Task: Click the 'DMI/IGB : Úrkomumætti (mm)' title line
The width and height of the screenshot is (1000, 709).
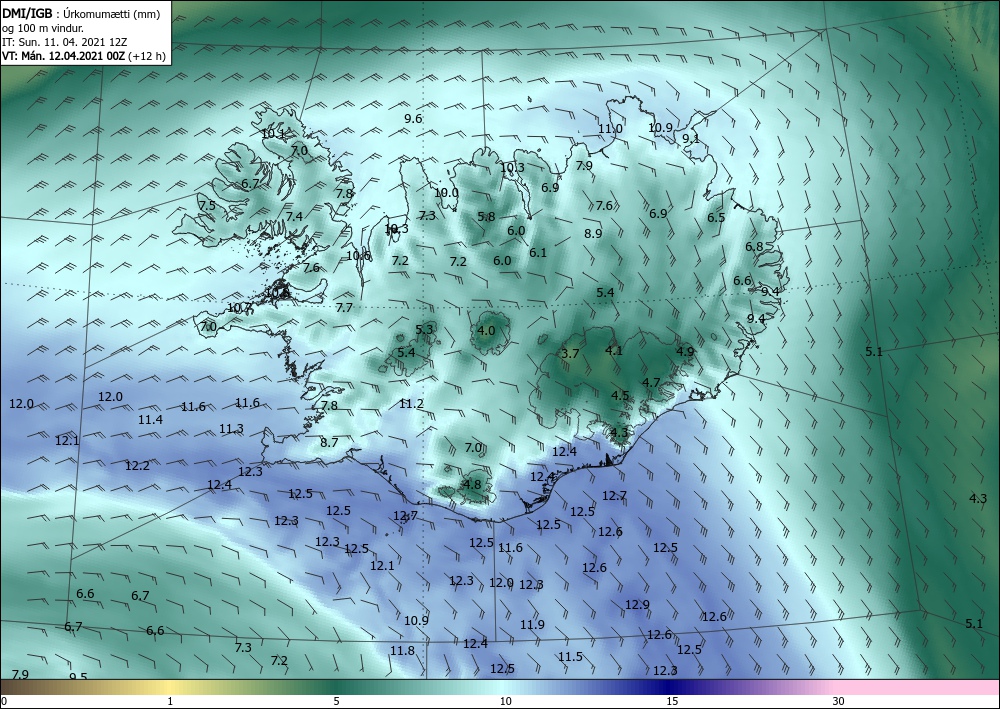Action: pos(80,14)
